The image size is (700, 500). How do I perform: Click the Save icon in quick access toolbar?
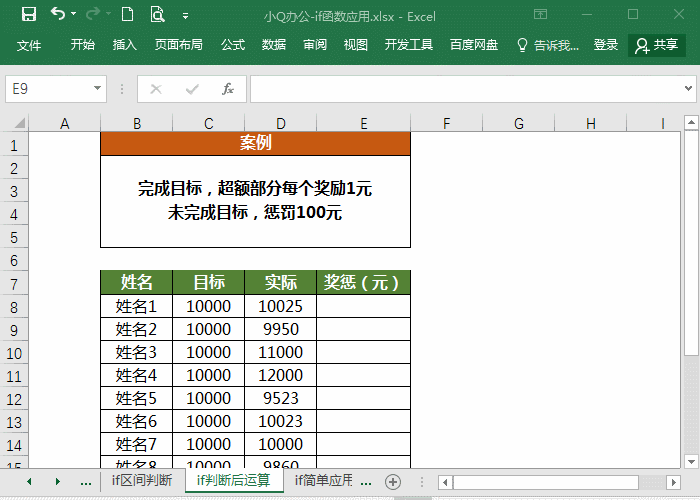click(x=28, y=15)
